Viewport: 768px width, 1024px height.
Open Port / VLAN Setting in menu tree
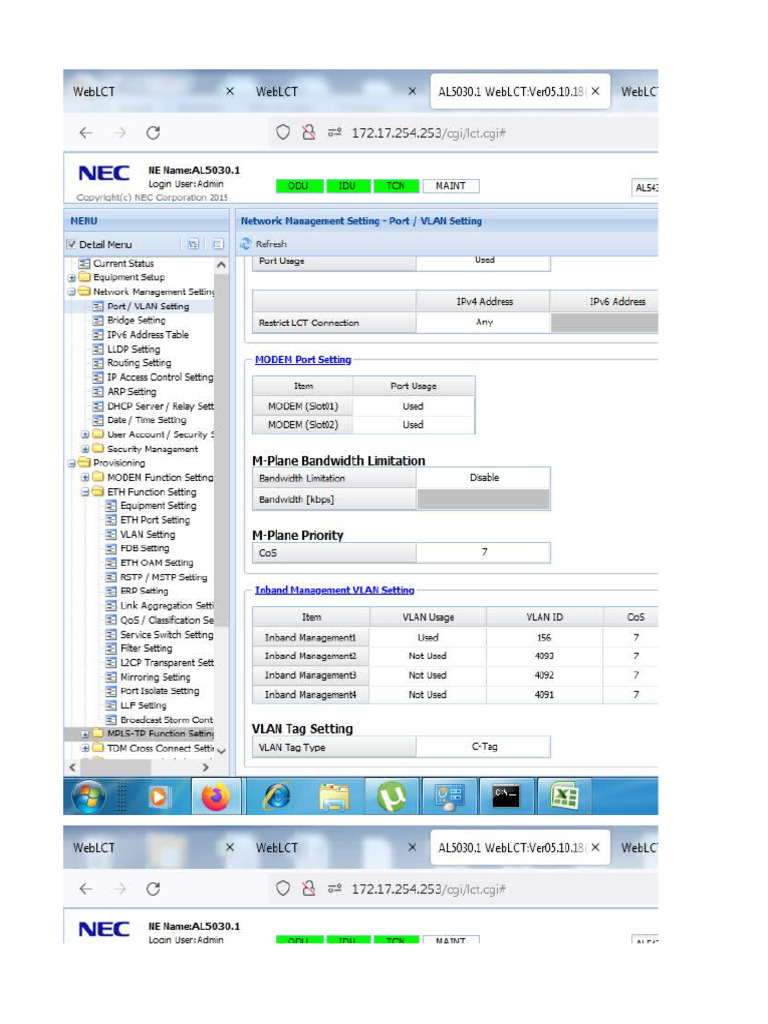148,306
